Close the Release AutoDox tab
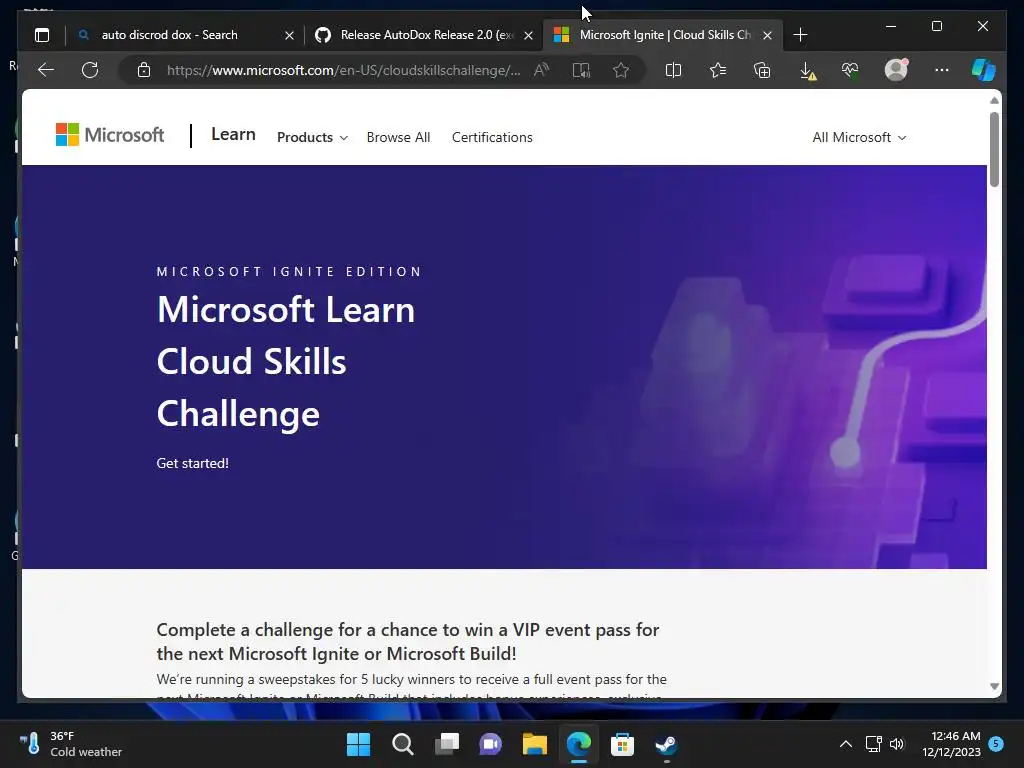 click(528, 35)
